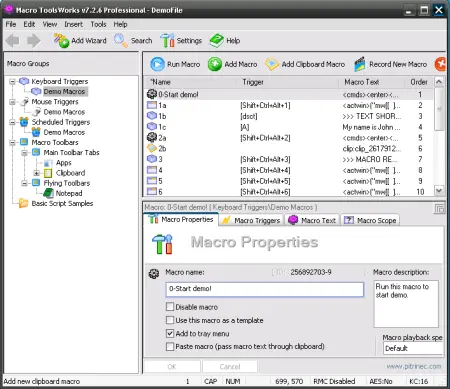This screenshot has height=389, width=450.
Task: Click the Macro description text box
Action: (x=406, y=304)
